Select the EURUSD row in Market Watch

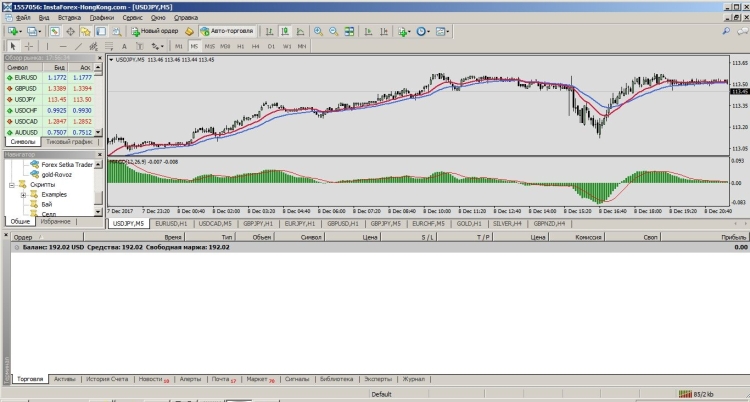click(x=50, y=77)
